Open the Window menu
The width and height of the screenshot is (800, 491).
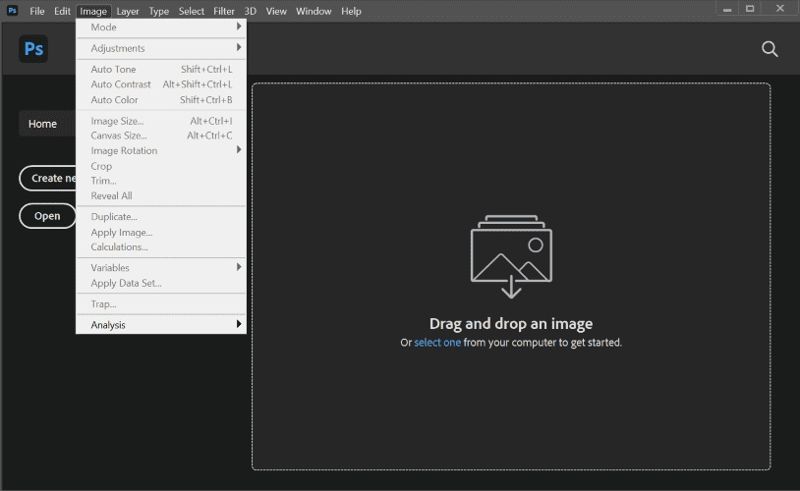pos(313,11)
